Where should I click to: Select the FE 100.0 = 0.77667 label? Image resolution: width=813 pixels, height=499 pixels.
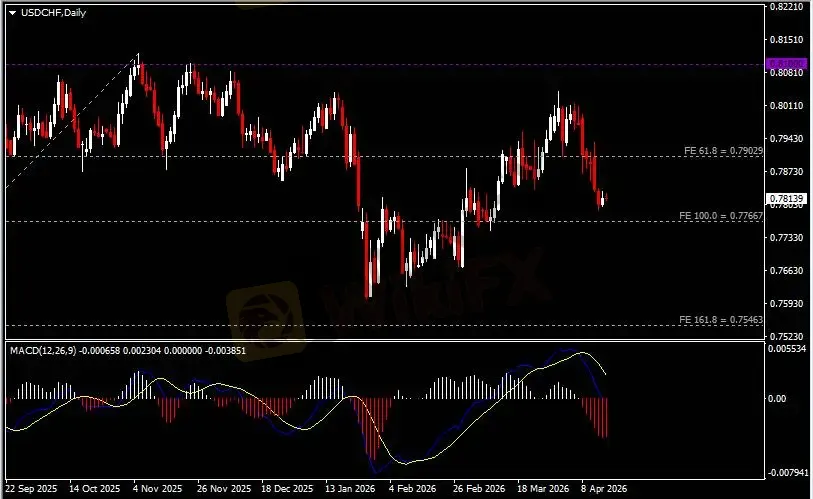tap(721, 215)
